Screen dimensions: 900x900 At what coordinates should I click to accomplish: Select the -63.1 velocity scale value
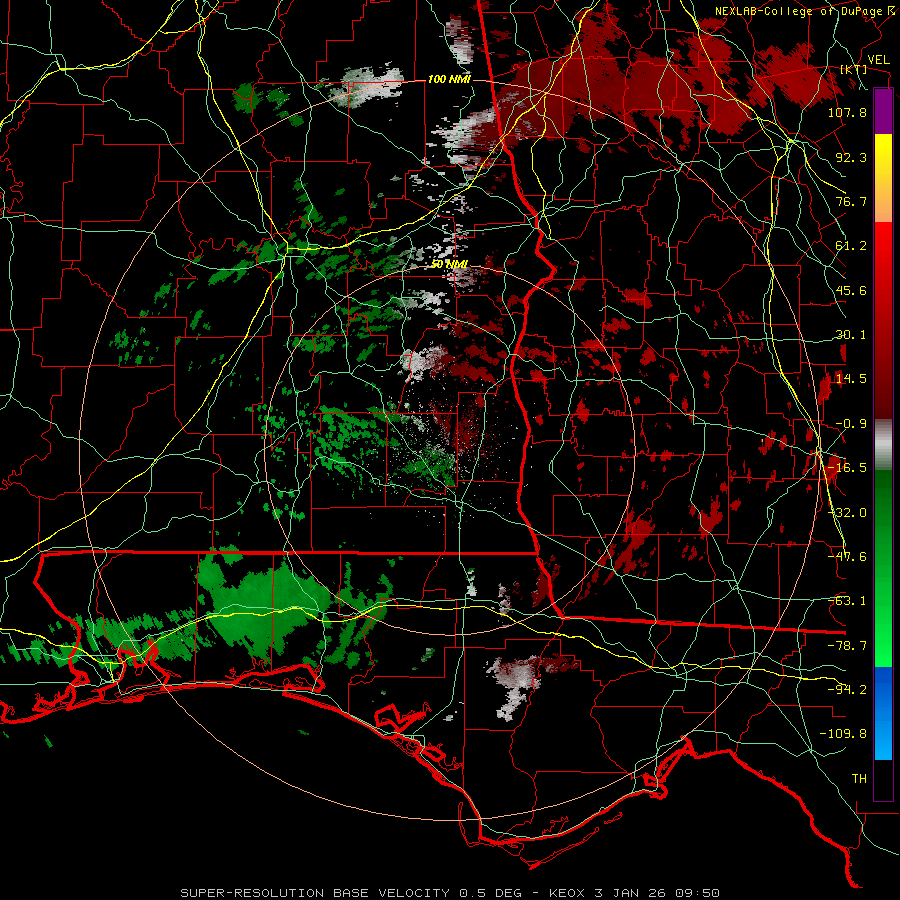[847, 601]
